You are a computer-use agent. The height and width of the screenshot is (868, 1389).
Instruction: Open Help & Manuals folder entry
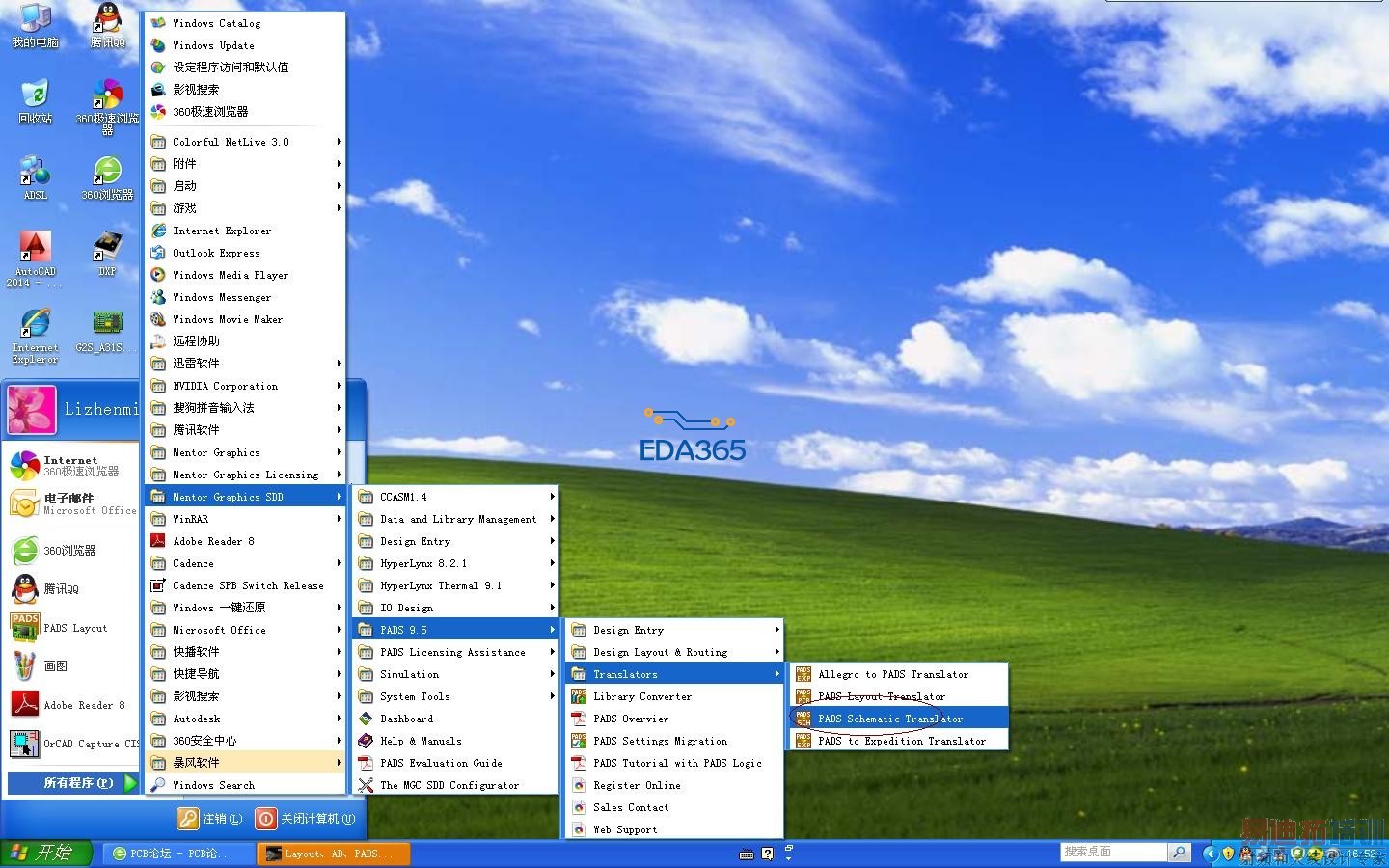tap(455, 741)
